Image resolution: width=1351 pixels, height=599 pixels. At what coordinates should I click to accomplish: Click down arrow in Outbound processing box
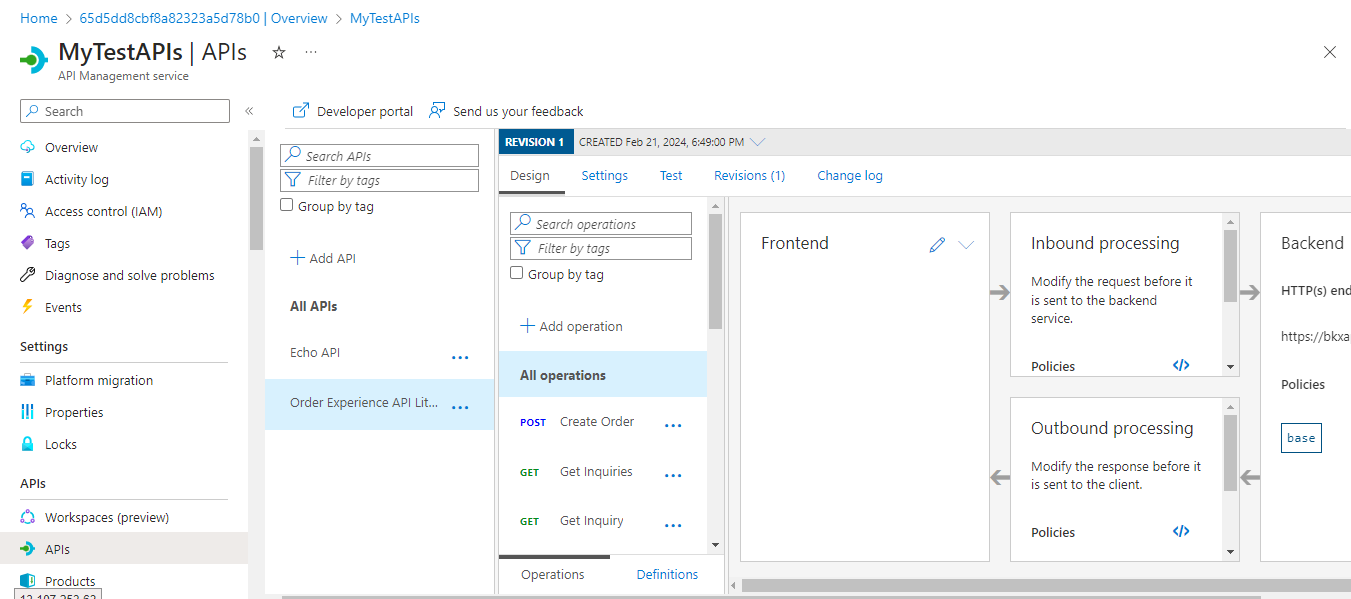pos(1231,550)
